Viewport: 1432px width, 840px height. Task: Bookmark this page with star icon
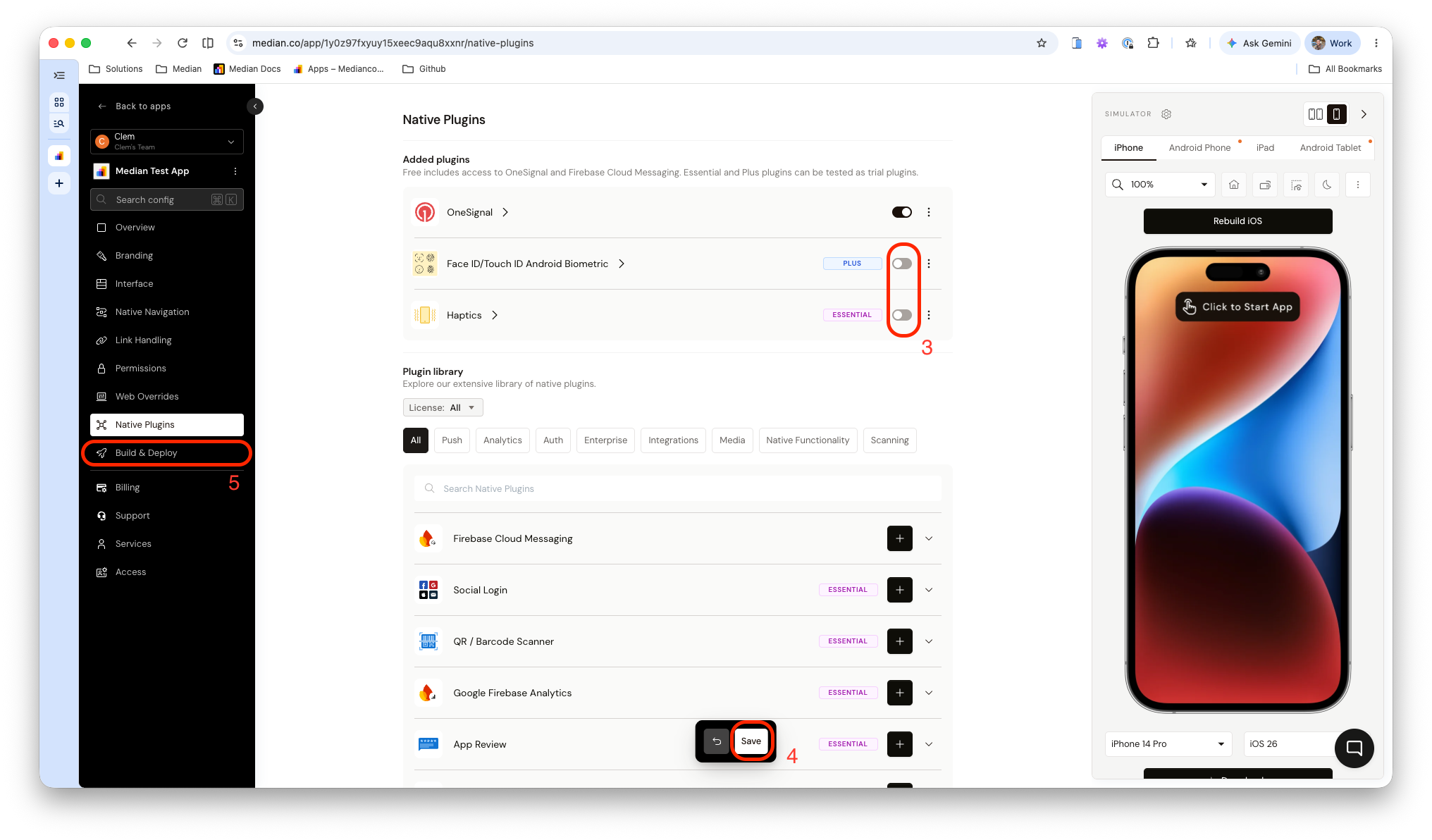(1042, 43)
